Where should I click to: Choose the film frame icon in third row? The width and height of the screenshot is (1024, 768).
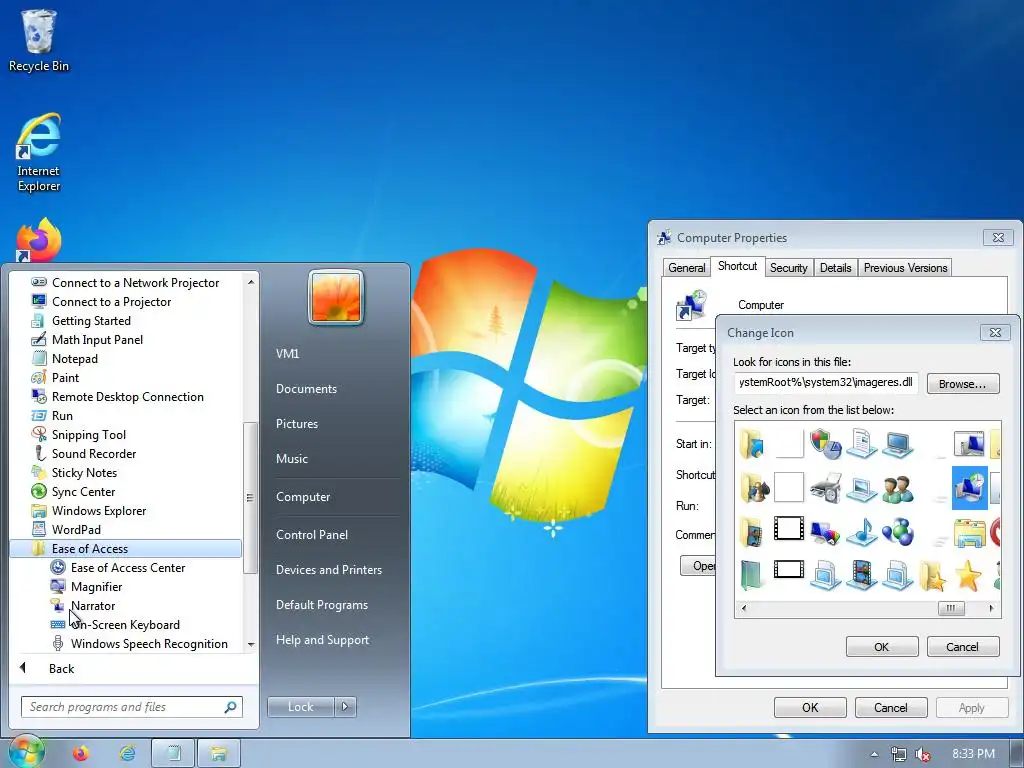coord(789,528)
